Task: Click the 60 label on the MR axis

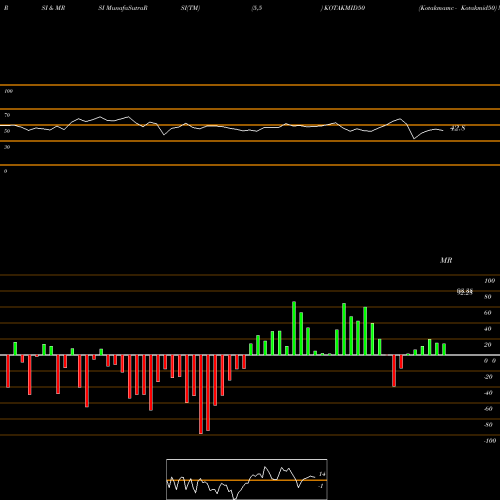Action: [x=488, y=313]
